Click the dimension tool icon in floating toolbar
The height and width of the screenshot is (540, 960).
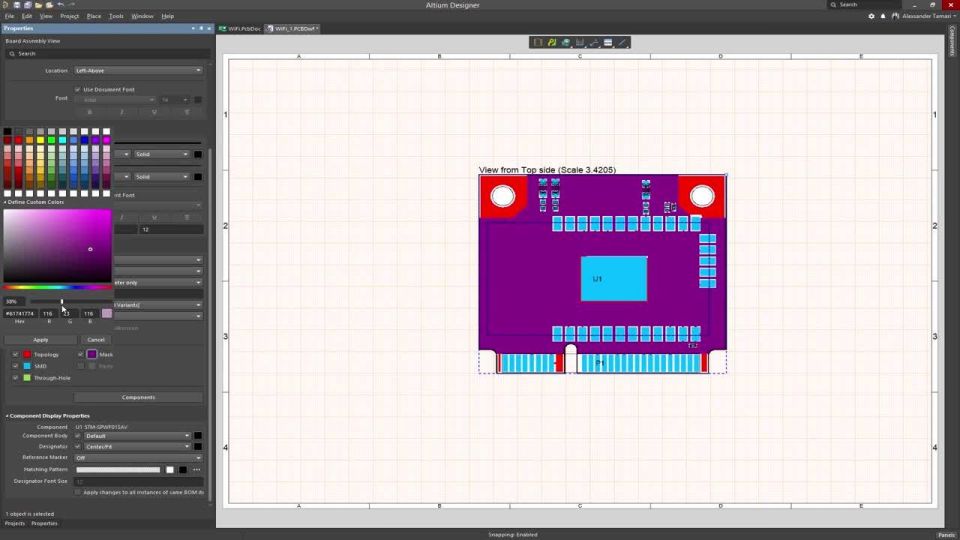(x=580, y=43)
